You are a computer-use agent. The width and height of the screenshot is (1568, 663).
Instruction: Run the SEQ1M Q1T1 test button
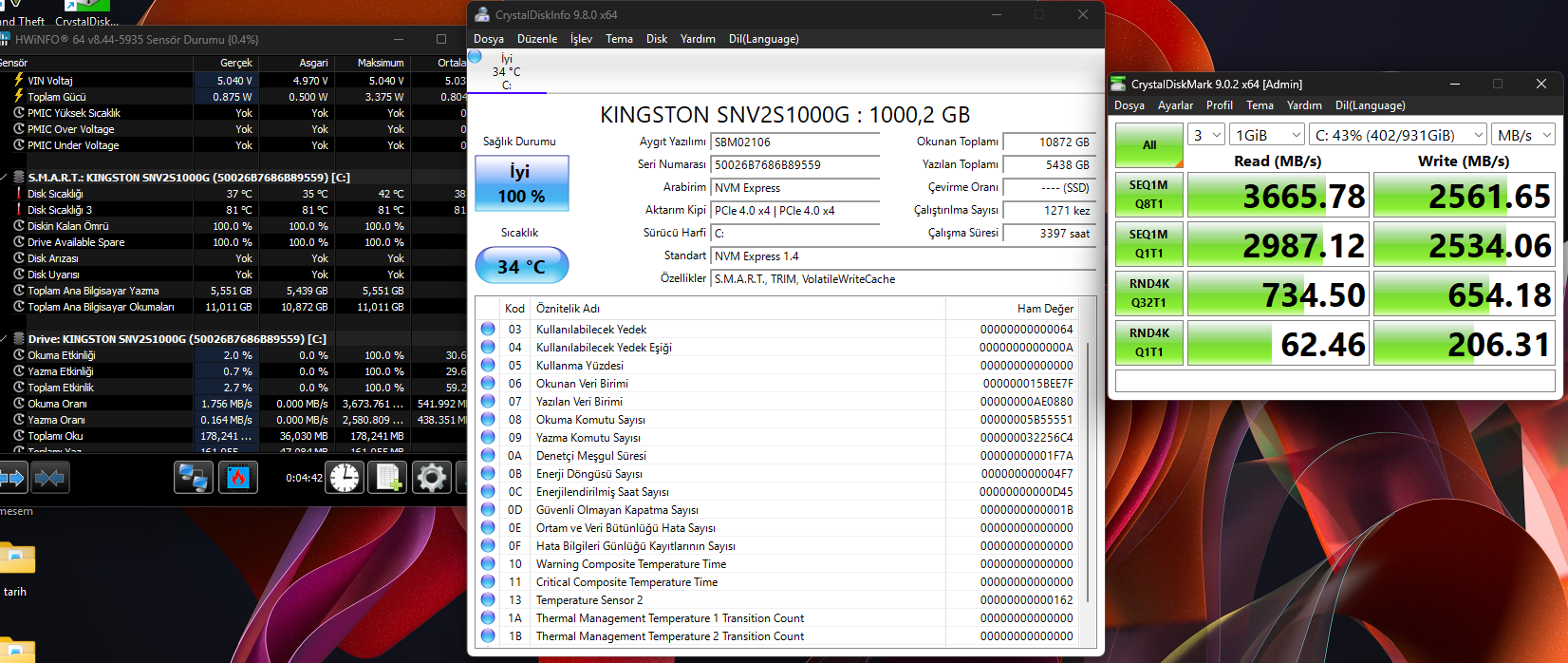(1149, 244)
